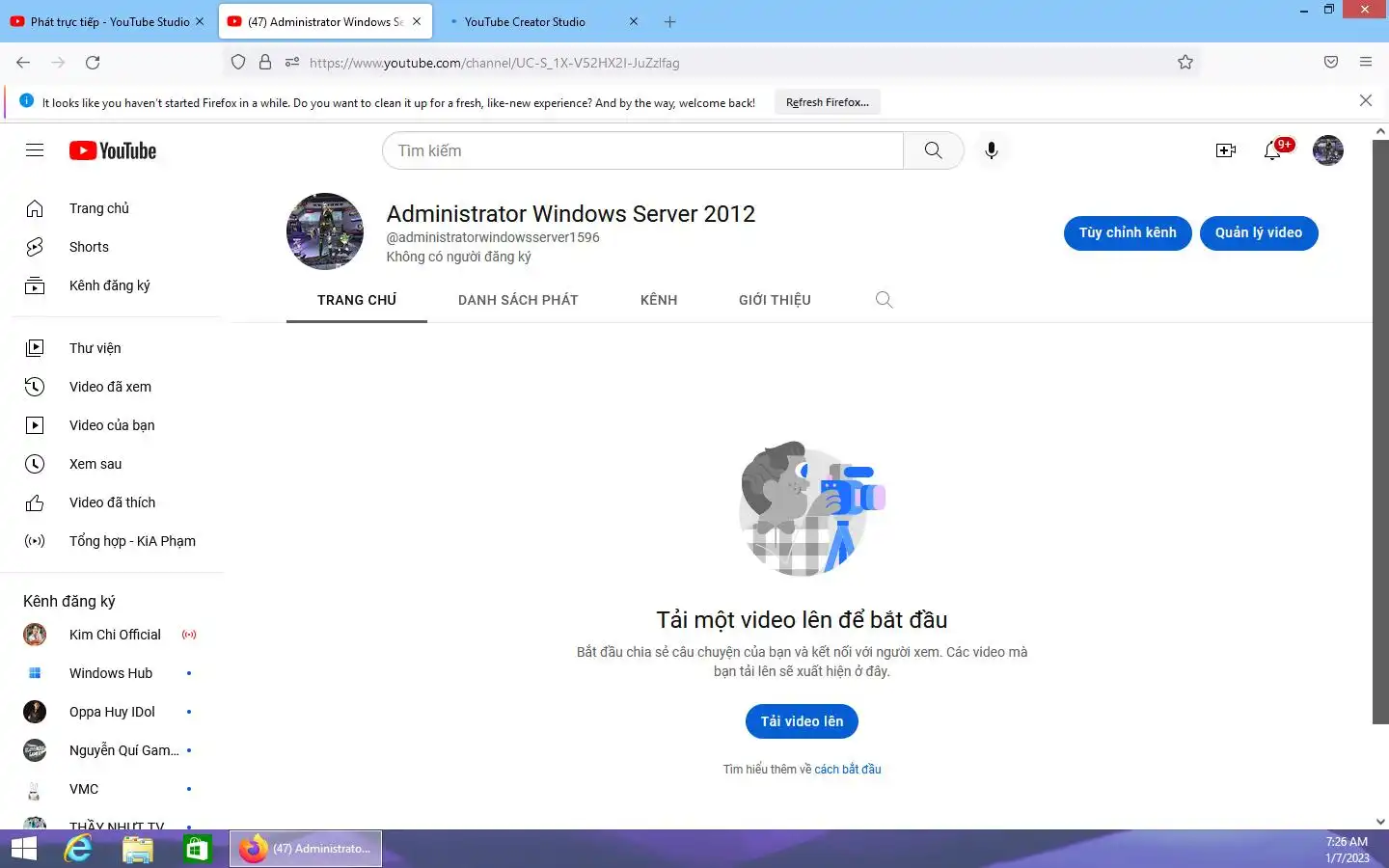This screenshot has width=1389, height=868.
Task: Open Kim Chi Official subscription
Action: point(112,635)
